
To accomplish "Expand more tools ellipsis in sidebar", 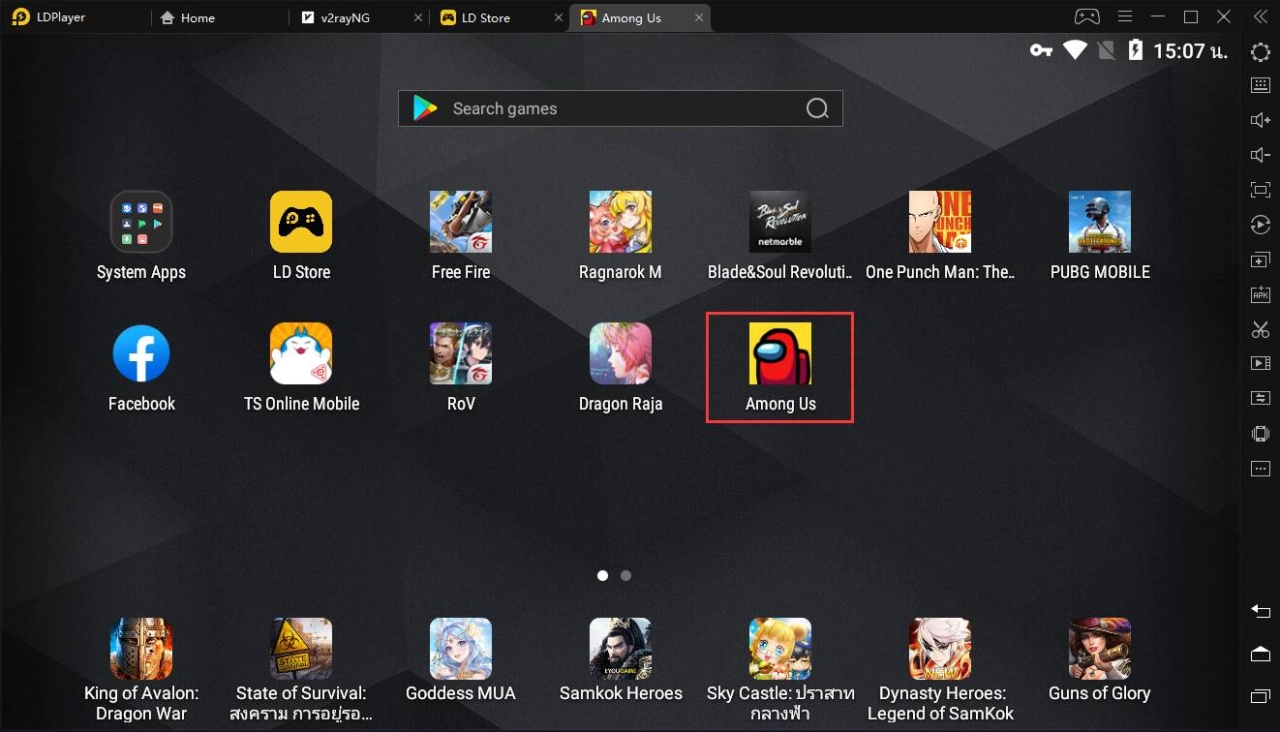I will point(1260,469).
